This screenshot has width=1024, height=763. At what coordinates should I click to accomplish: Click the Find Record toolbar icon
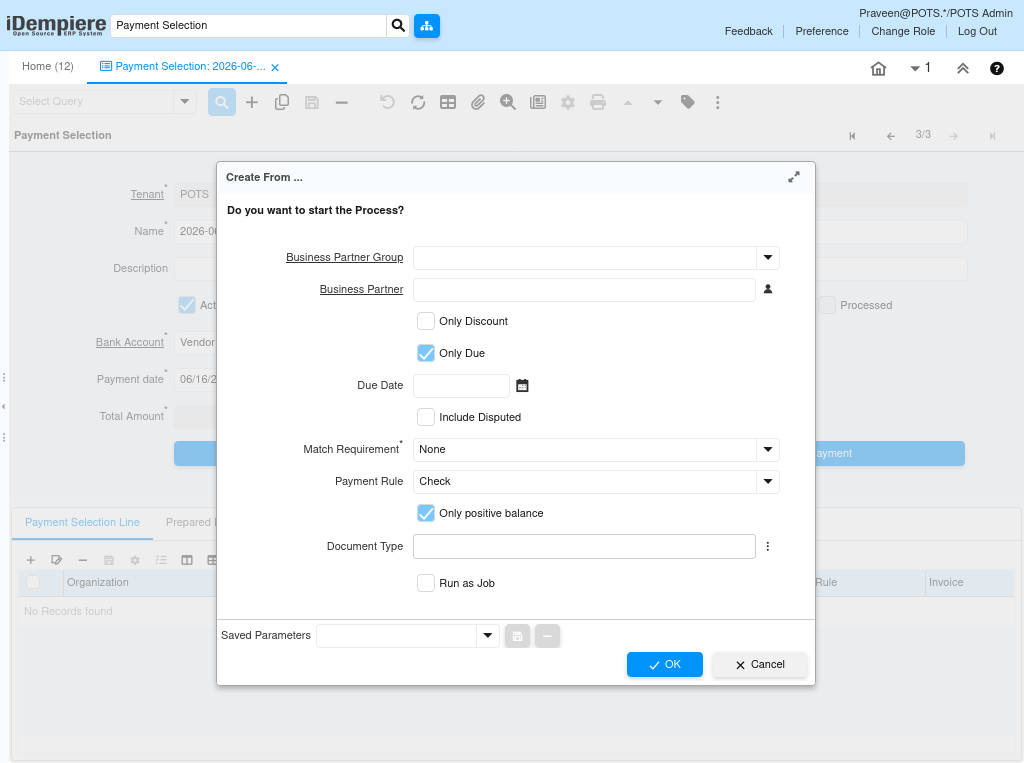(222, 103)
